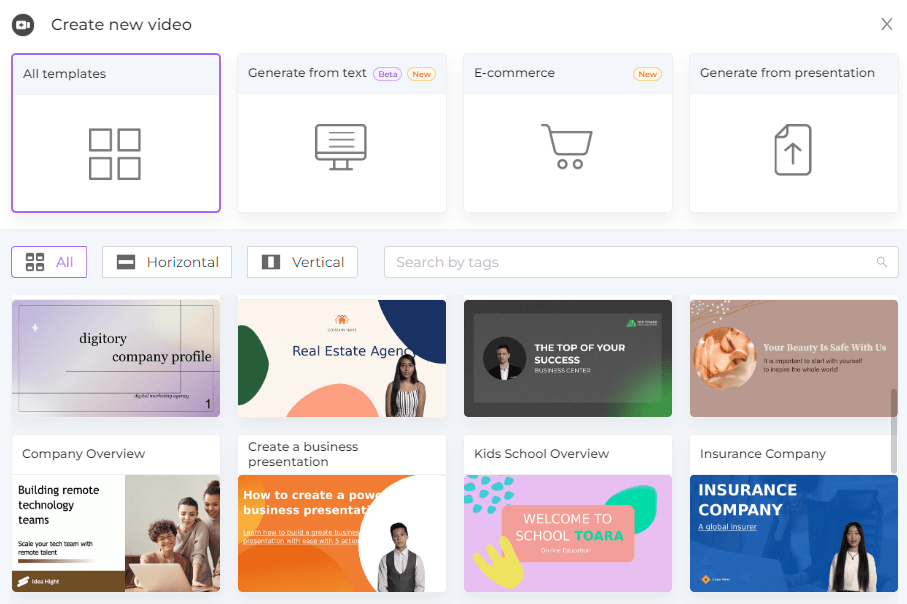Choose the All templates card
907x604 pixels.
pos(115,130)
